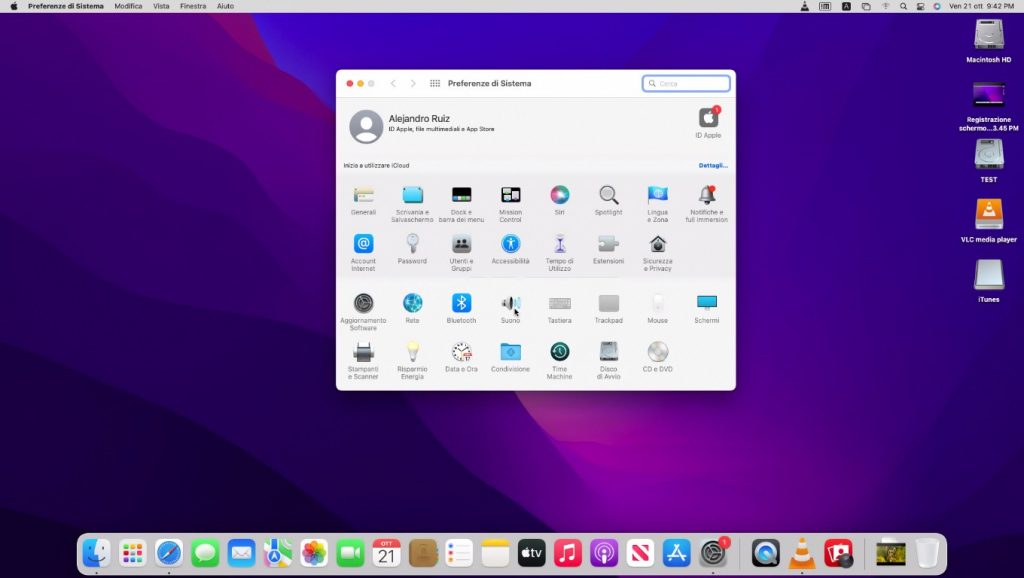This screenshot has width=1024, height=578.
Task: Open Suono sound settings
Action: click(510, 304)
